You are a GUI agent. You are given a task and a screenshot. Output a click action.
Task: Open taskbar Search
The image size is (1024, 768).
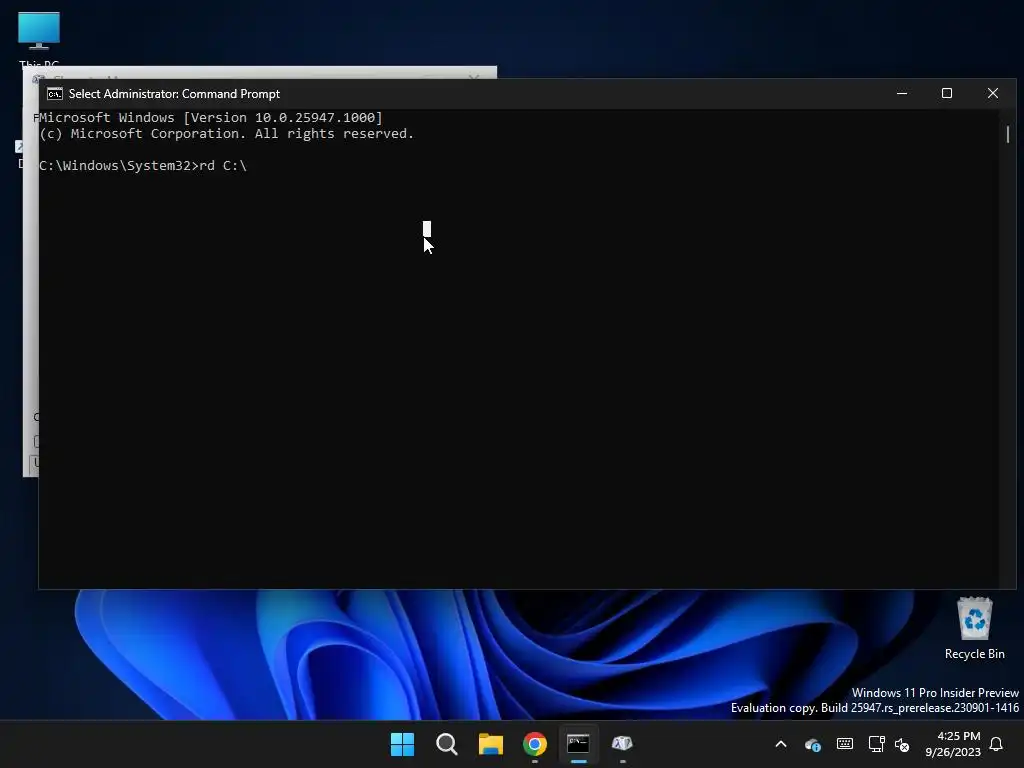[447, 744]
